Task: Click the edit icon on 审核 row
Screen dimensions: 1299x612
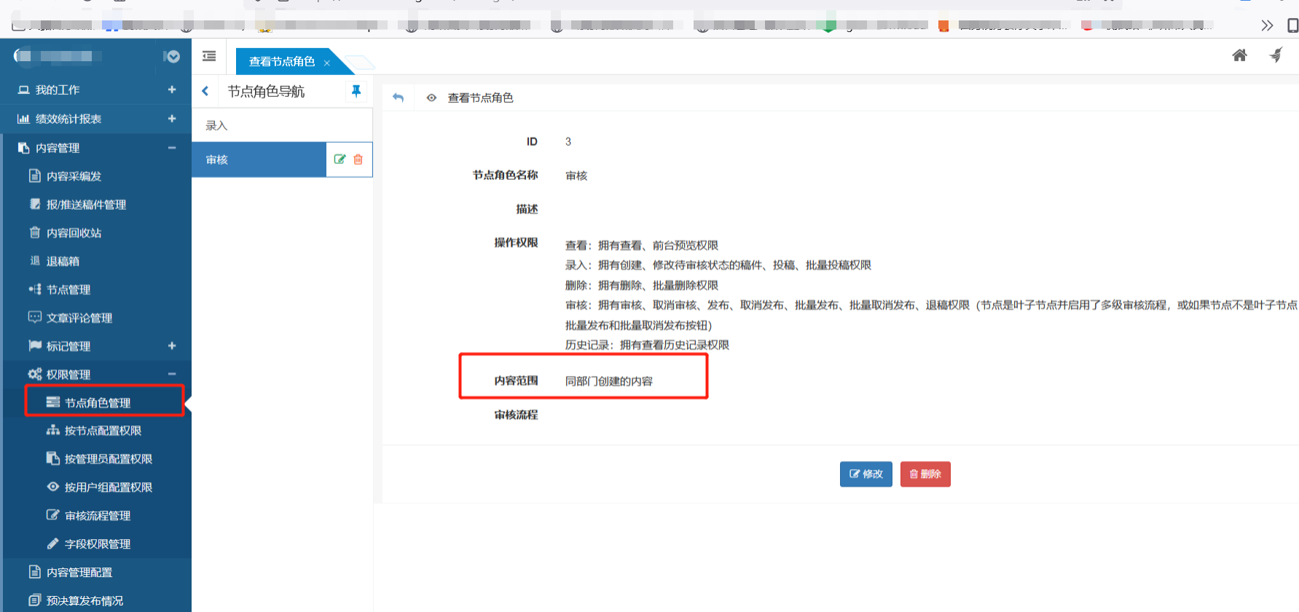Action: [x=340, y=160]
